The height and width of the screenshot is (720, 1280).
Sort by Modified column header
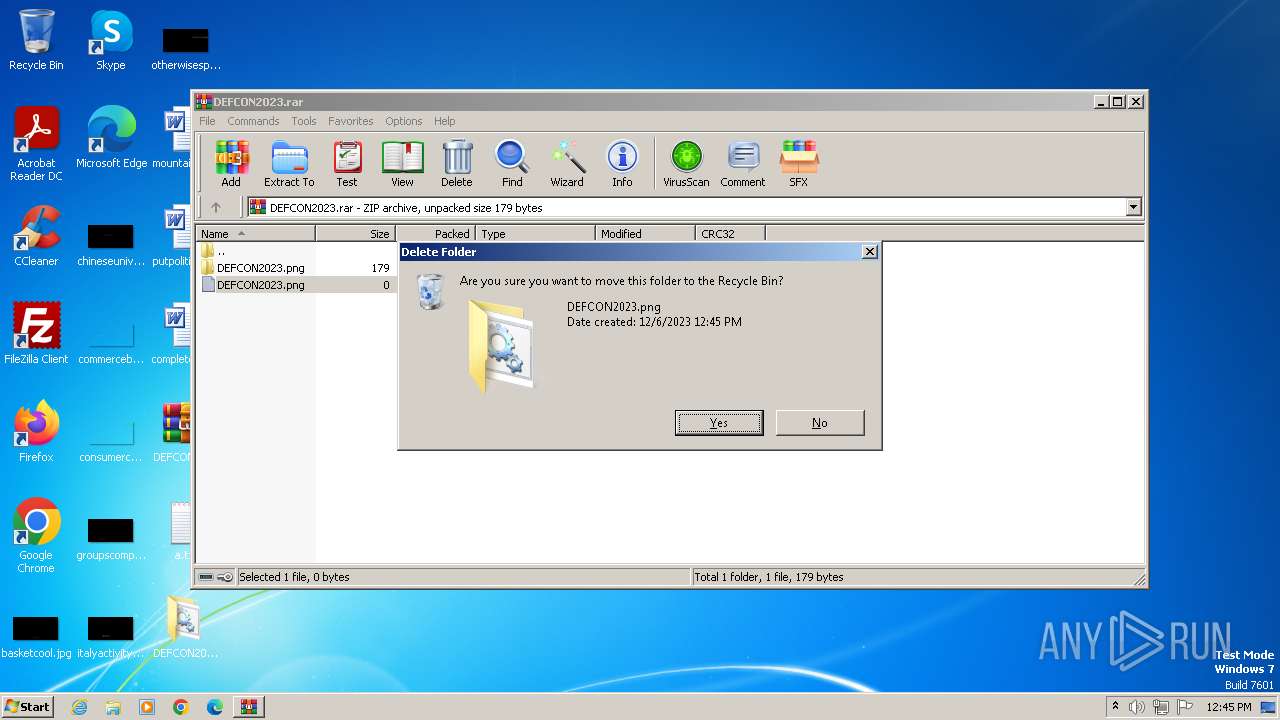point(646,234)
